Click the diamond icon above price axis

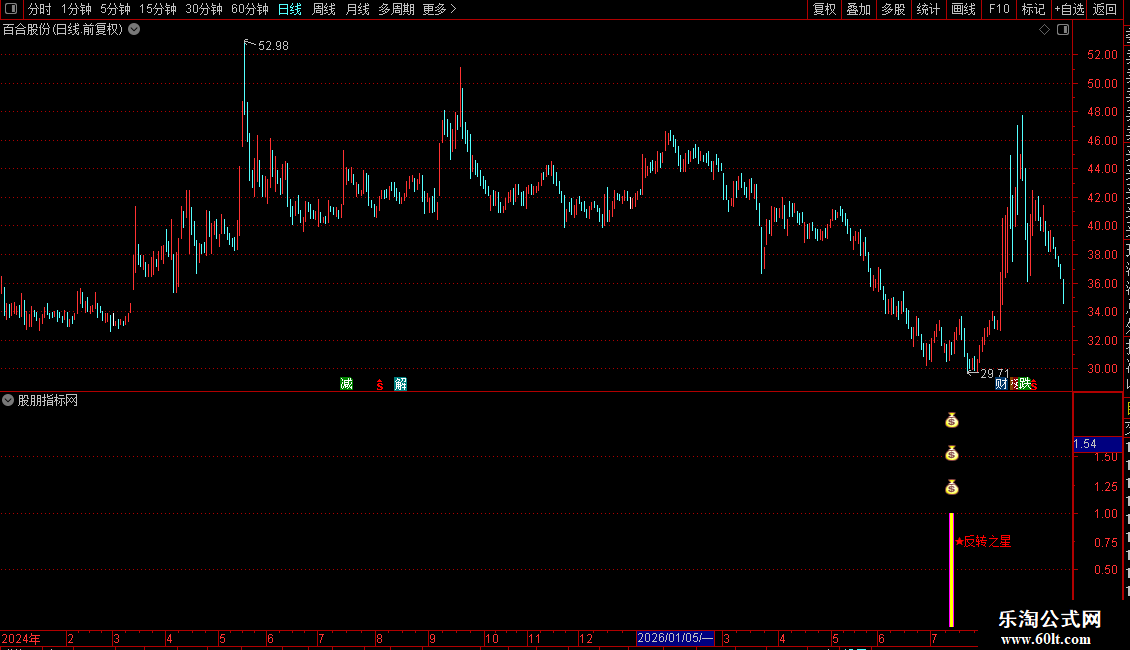coord(1044,30)
